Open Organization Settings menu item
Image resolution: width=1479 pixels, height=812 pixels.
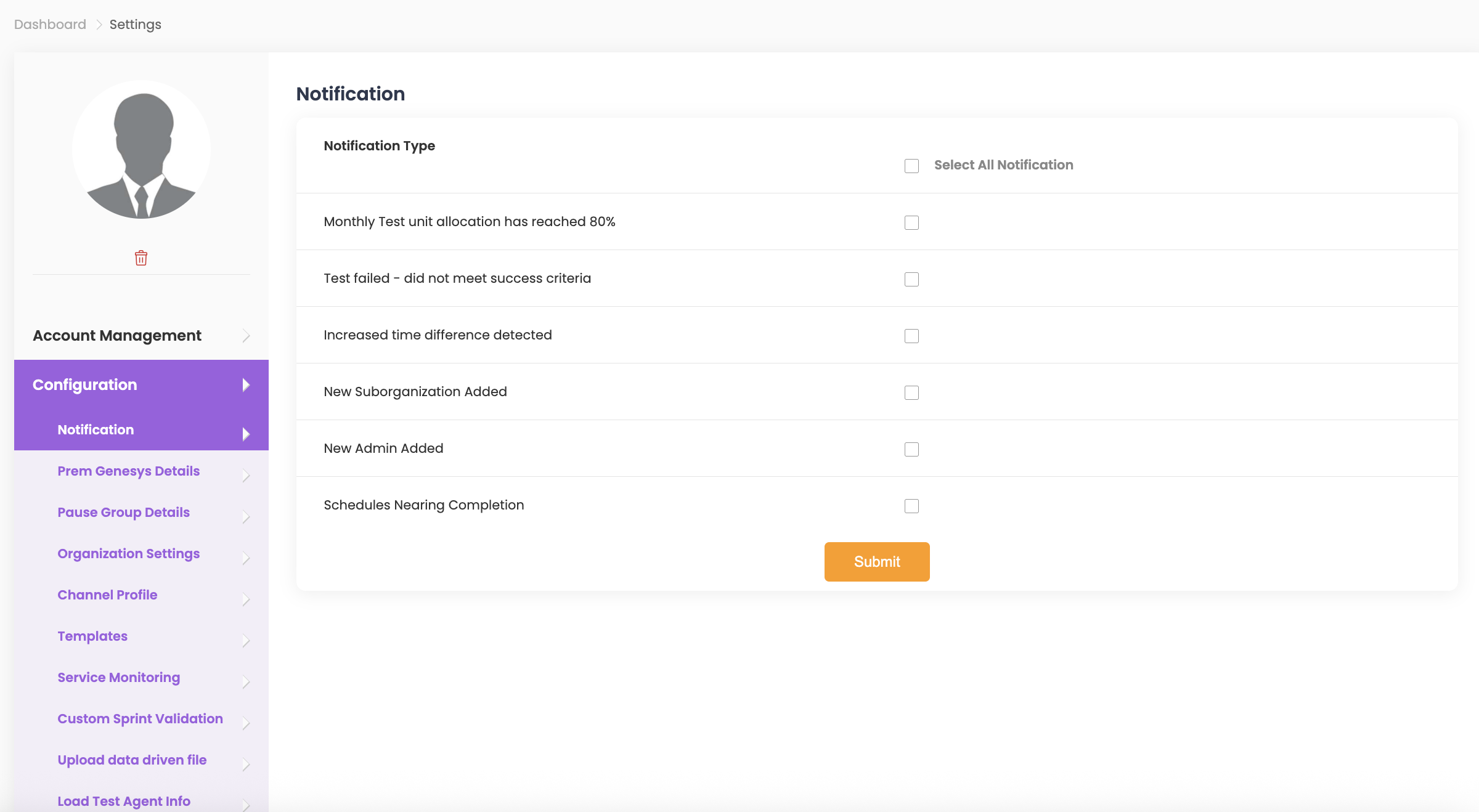coord(128,554)
